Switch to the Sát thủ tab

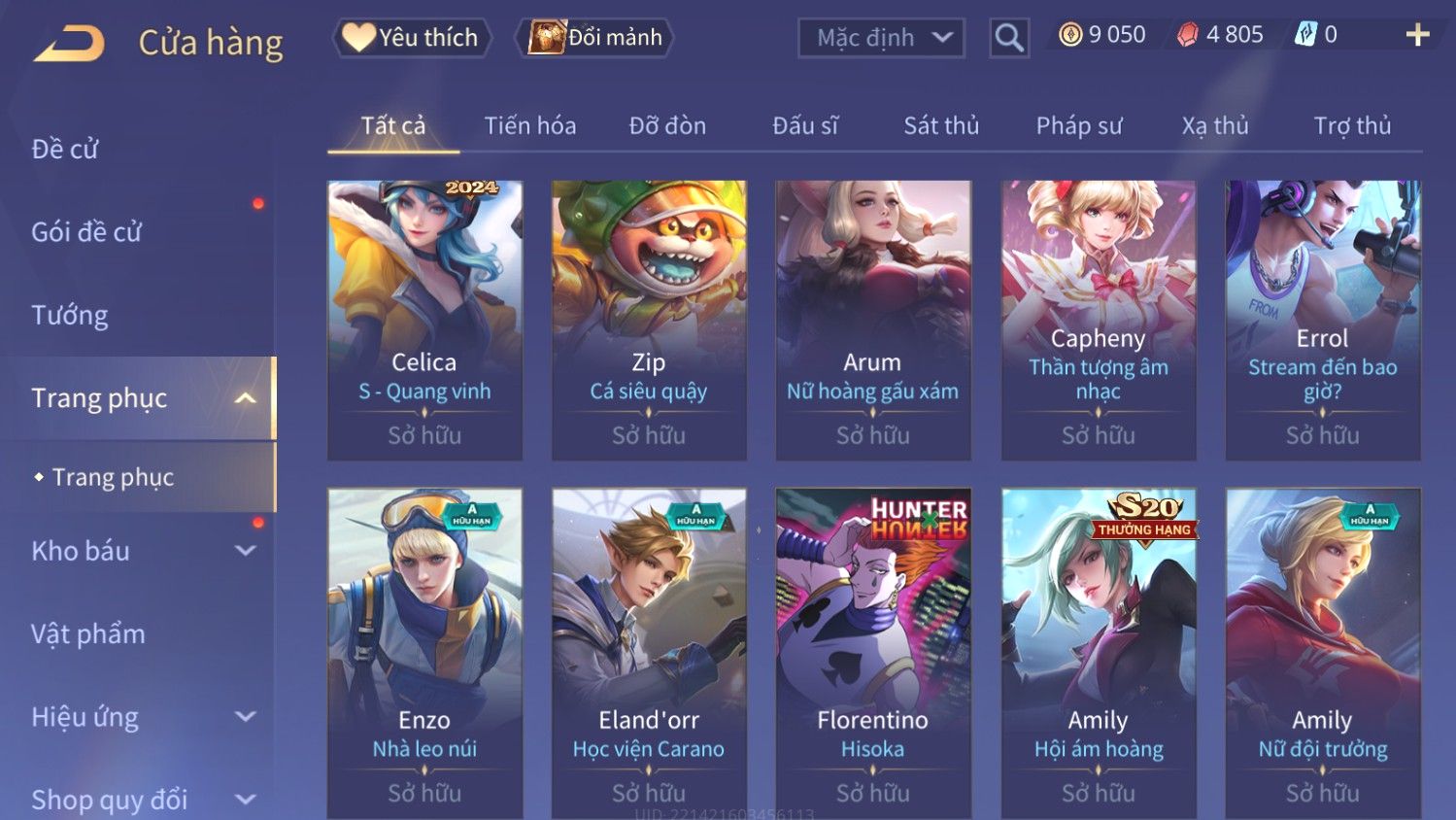click(941, 125)
